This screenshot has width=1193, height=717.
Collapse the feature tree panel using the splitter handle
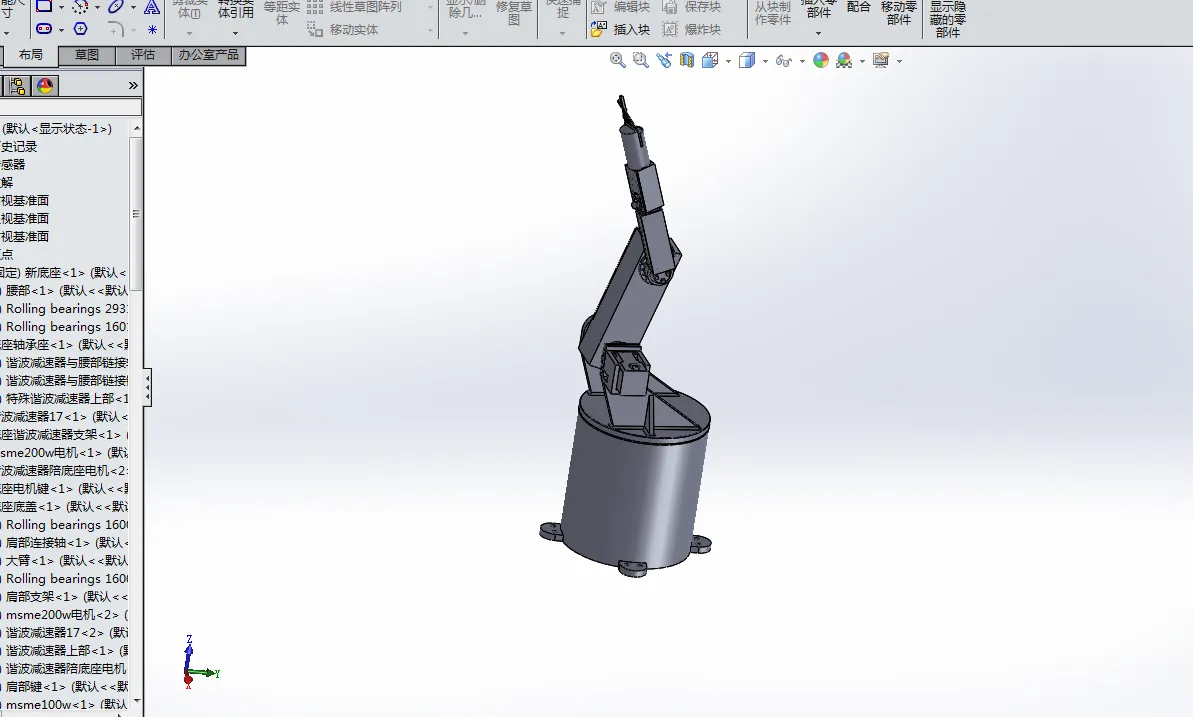tap(148, 387)
